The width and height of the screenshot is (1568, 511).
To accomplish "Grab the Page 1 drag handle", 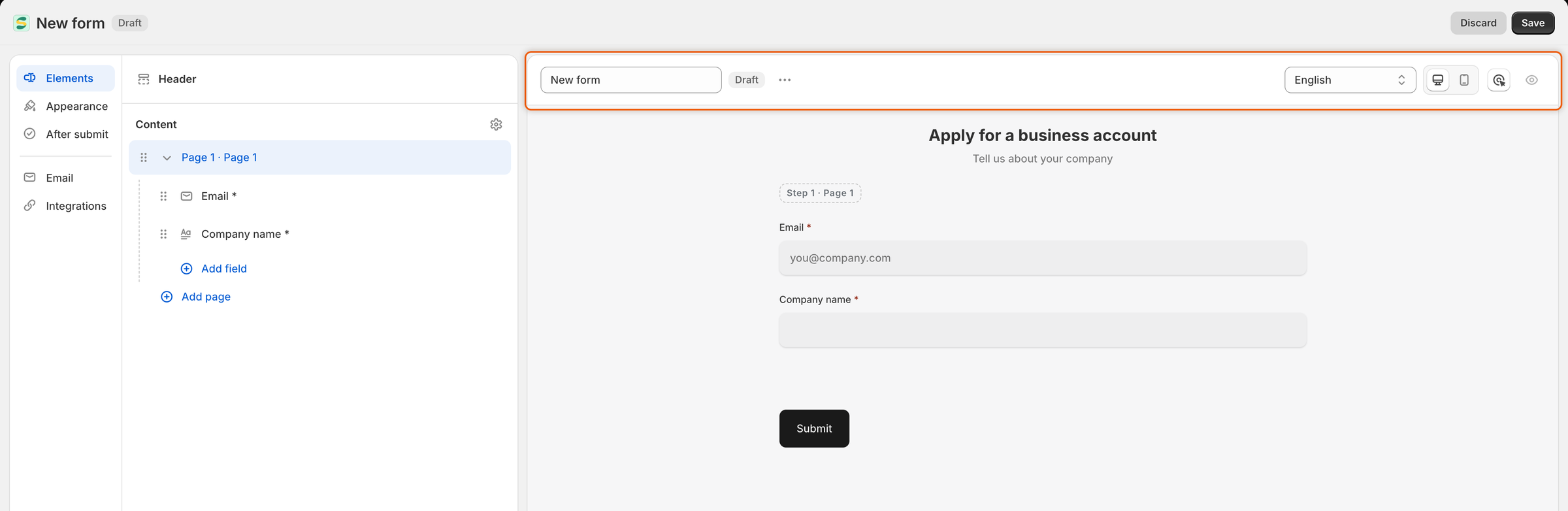I will coord(144,157).
